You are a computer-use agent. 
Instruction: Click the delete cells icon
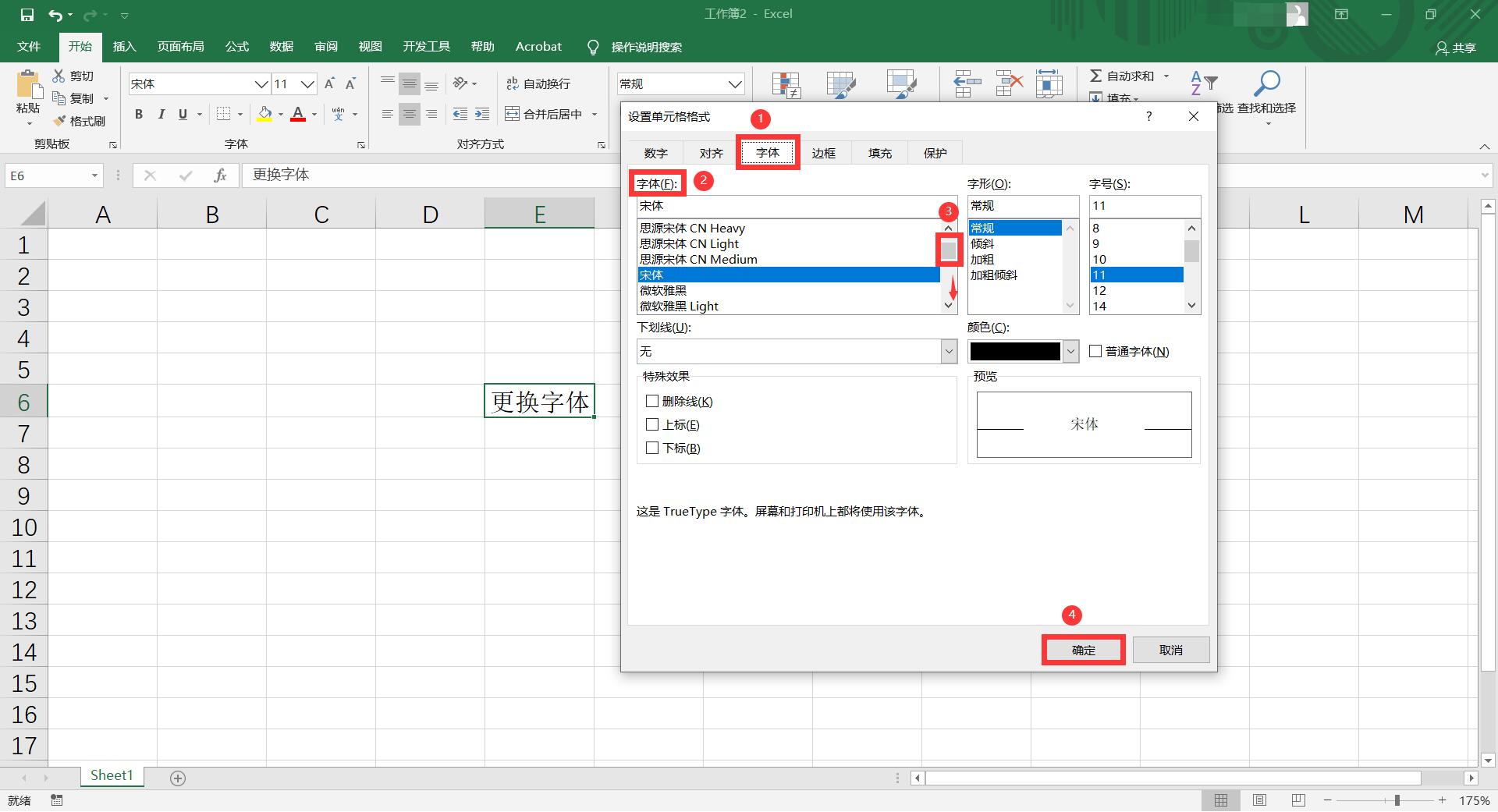click(x=1009, y=83)
